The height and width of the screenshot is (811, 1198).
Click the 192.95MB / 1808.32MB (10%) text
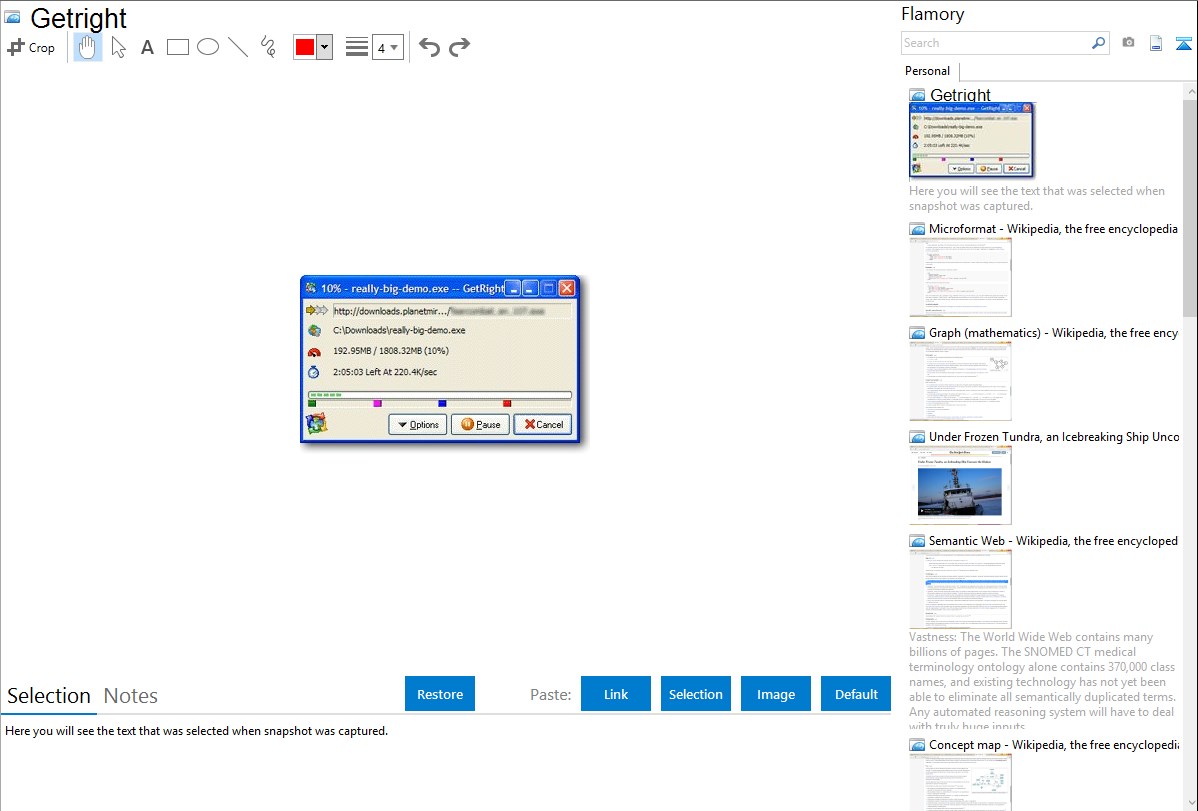tap(390, 351)
